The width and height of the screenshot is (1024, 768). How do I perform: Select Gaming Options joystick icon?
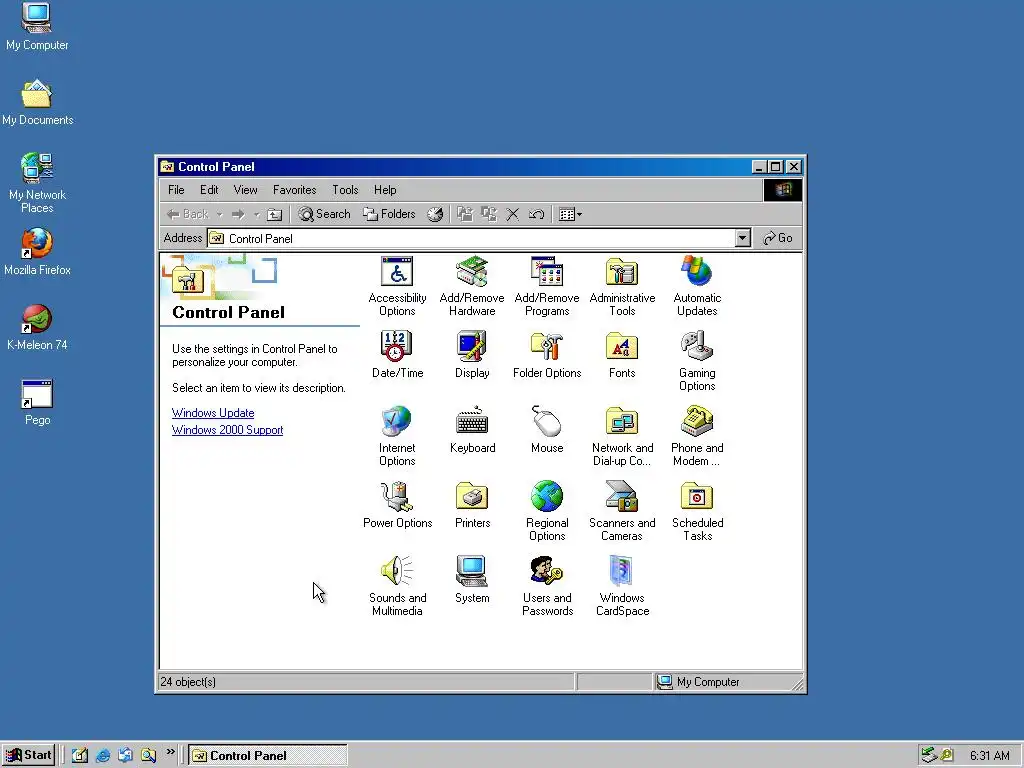coord(697,360)
